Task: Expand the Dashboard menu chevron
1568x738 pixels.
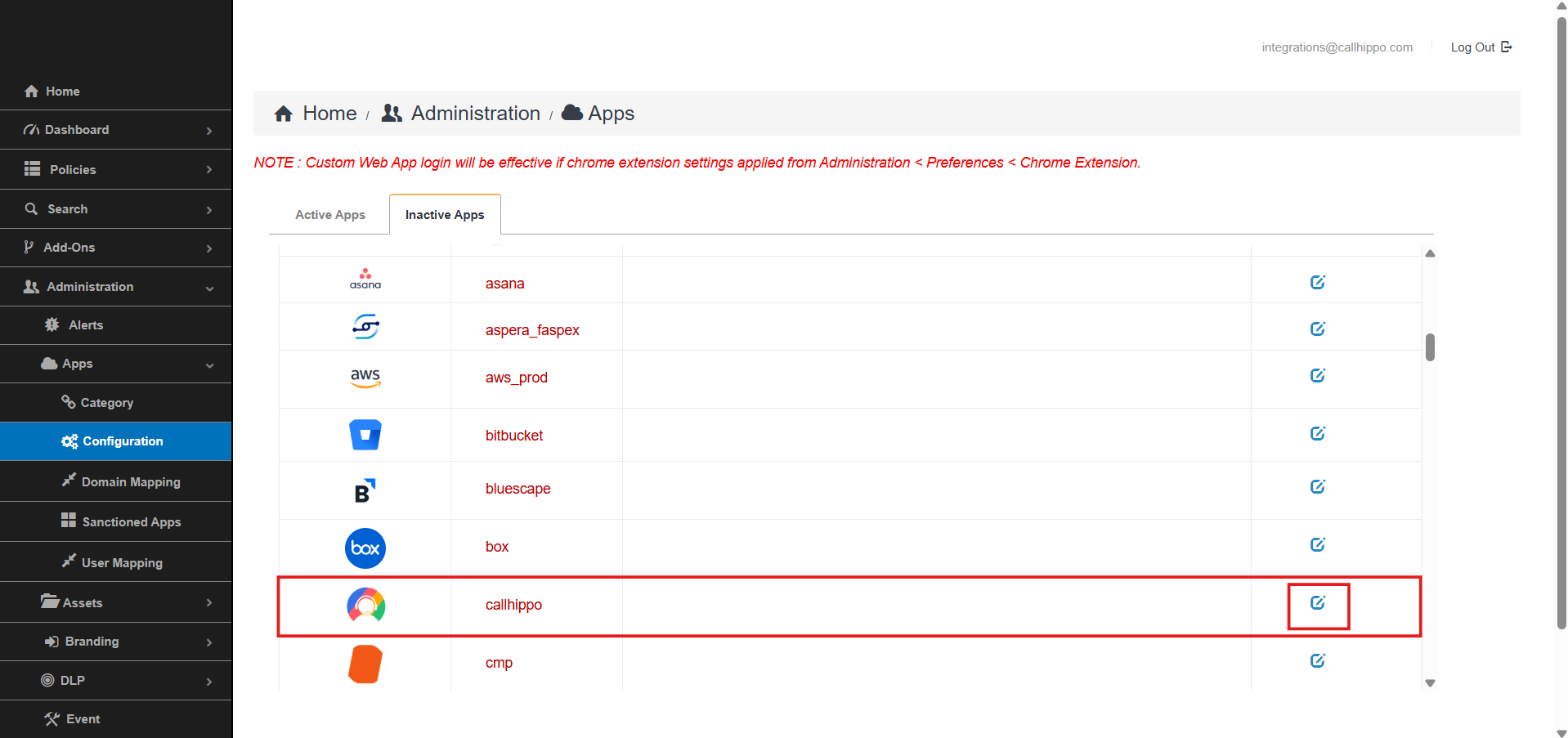Action: pos(209,131)
